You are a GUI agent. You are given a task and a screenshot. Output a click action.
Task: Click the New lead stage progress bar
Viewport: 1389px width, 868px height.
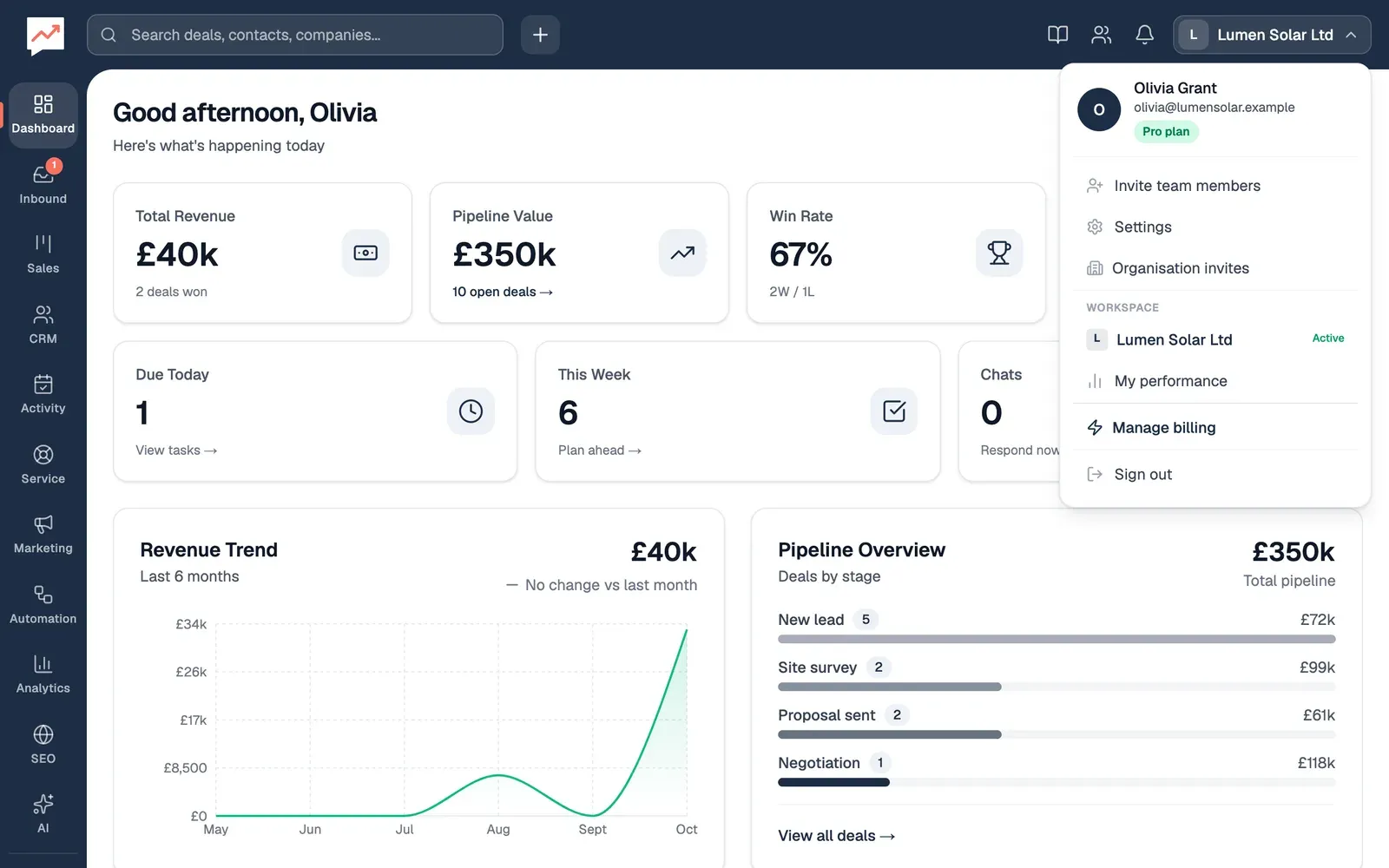(1057, 639)
